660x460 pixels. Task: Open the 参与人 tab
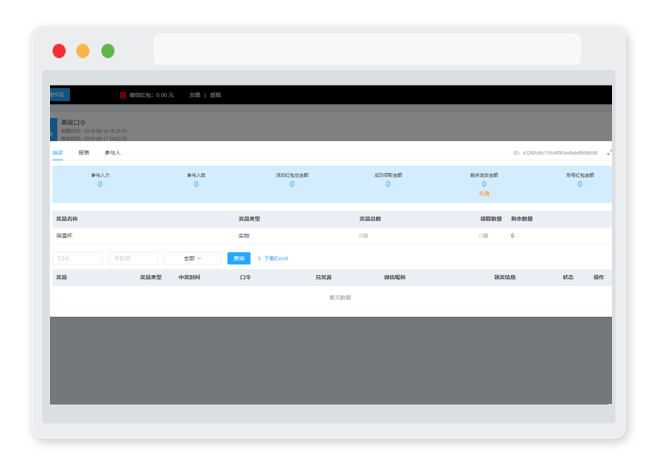point(112,153)
